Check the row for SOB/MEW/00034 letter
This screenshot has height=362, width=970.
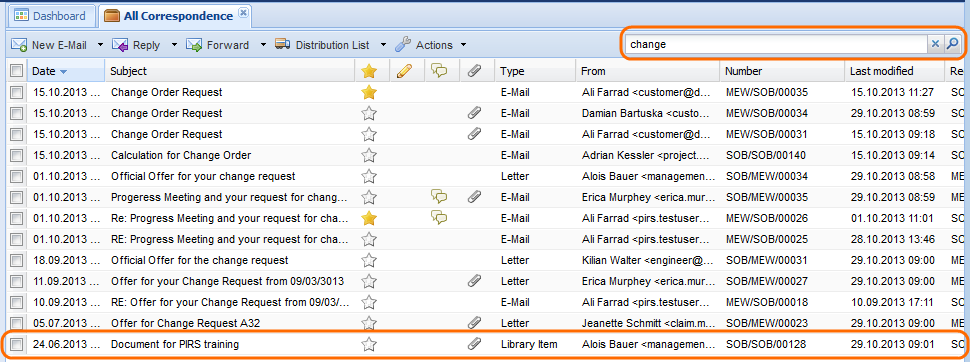coord(17,176)
